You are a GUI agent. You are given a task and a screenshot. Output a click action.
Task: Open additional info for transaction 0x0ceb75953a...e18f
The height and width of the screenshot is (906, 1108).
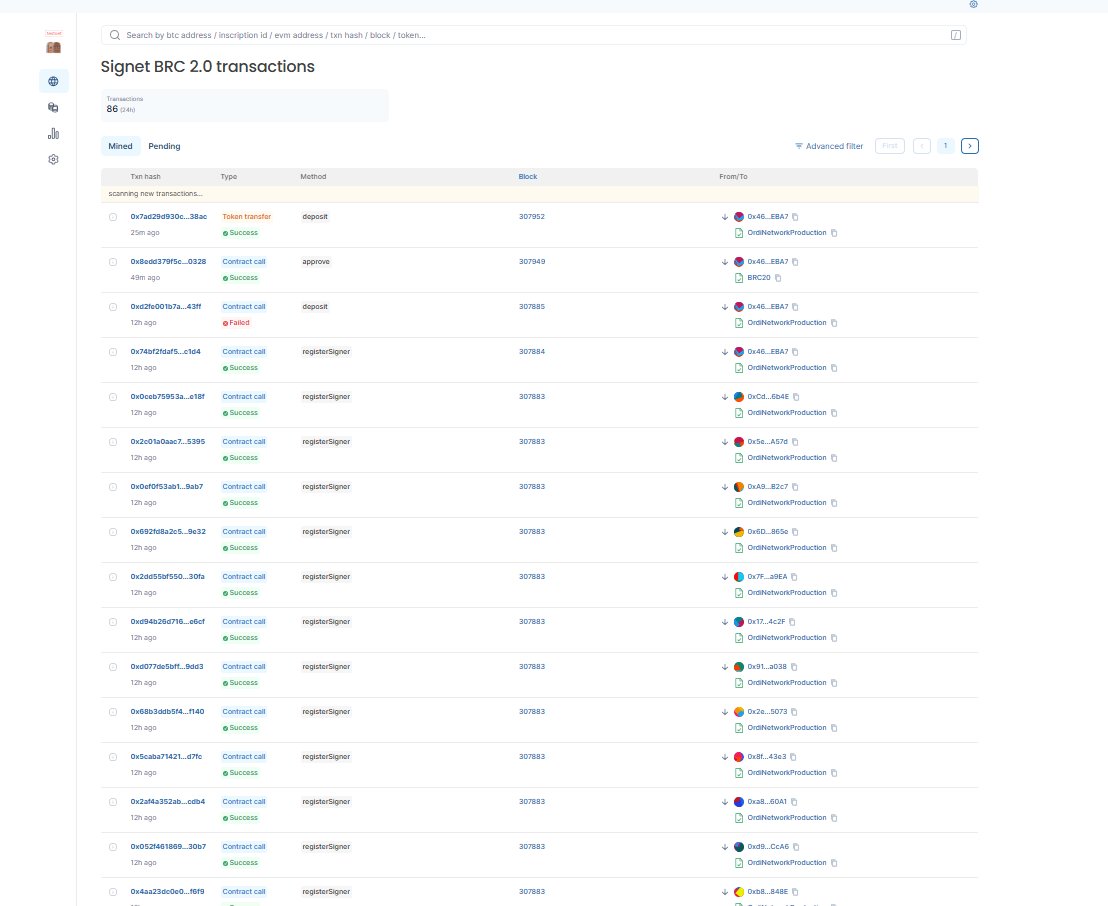point(113,397)
